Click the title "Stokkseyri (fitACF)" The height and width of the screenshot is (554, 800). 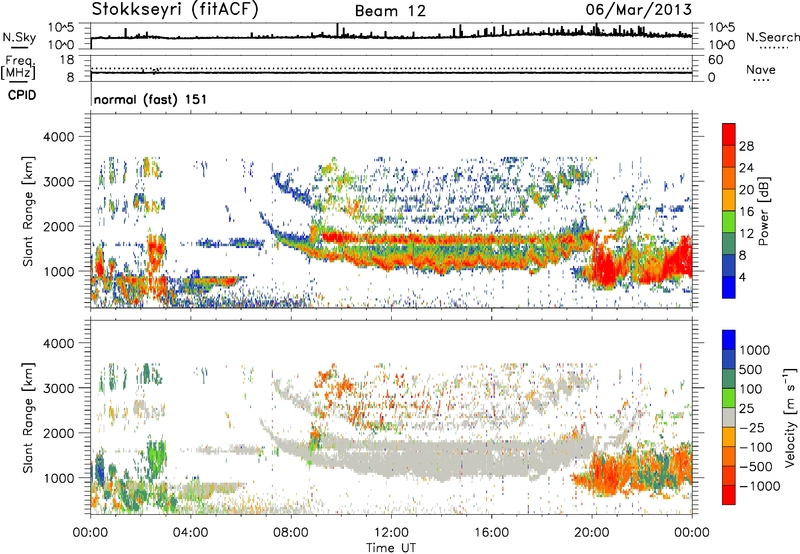pyautogui.click(x=175, y=9)
